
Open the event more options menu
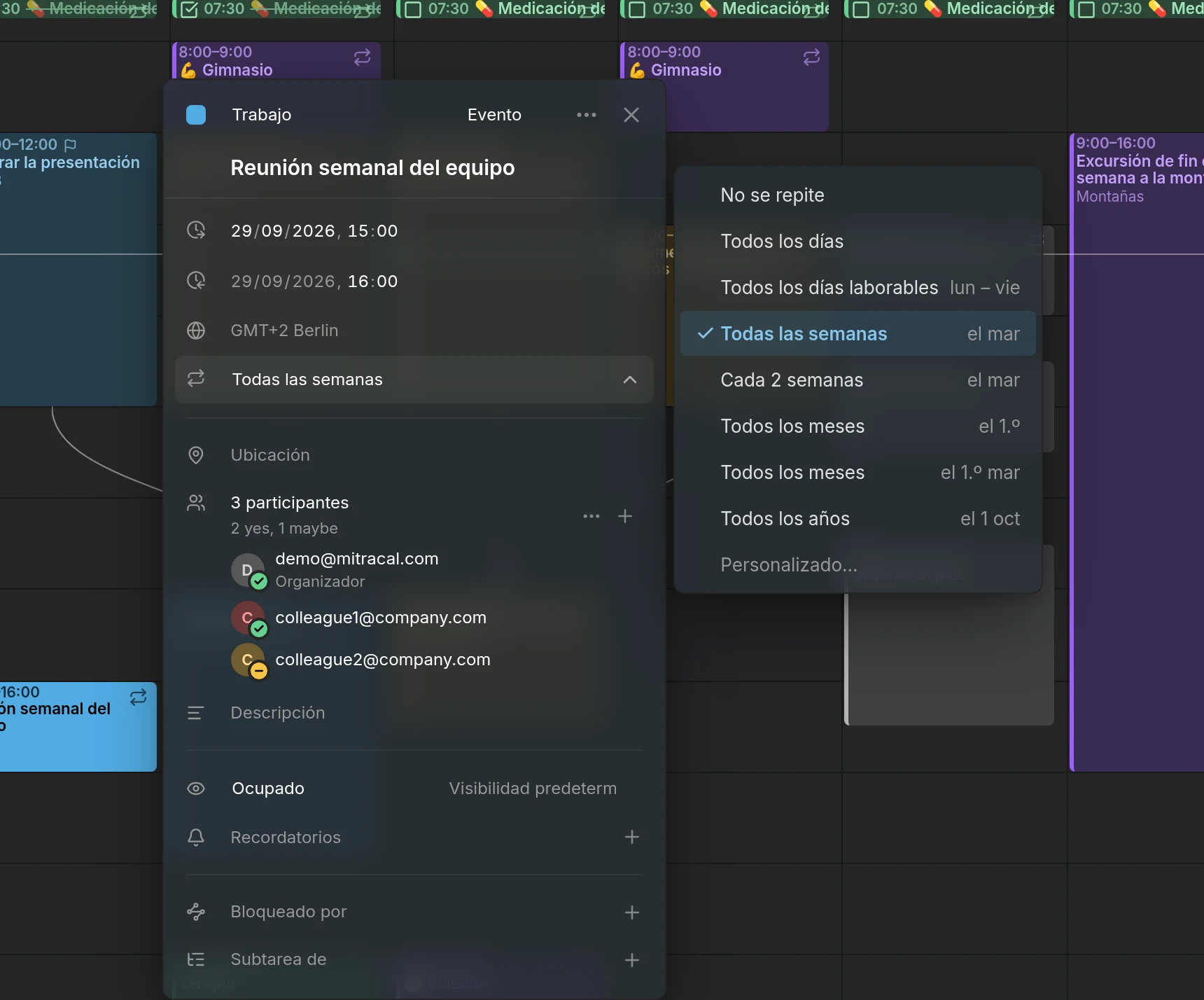coord(587,115)
